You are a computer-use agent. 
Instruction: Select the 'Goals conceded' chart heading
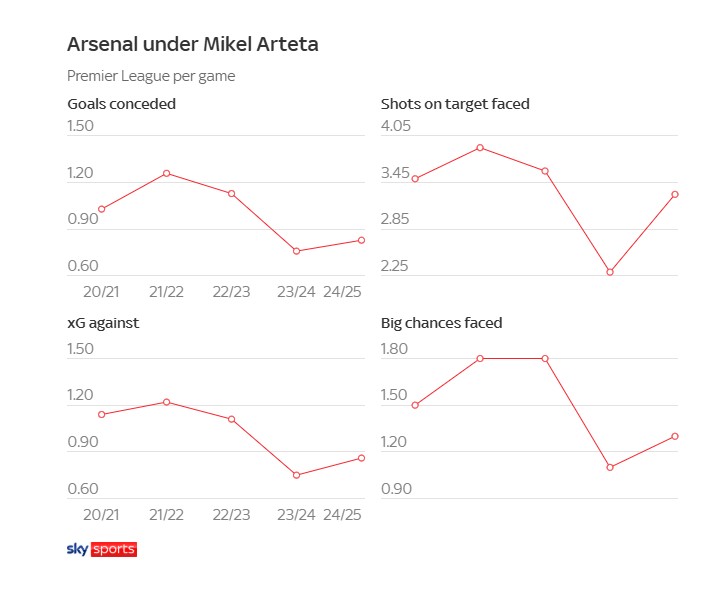(x=121, y=103)
